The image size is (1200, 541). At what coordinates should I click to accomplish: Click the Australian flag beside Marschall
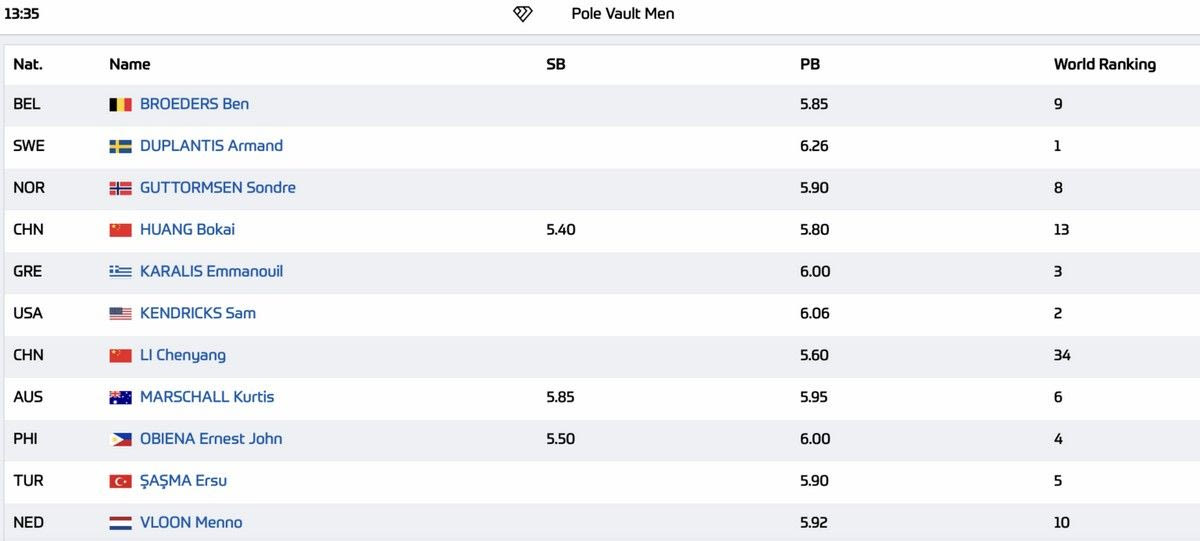coord(120,398)
